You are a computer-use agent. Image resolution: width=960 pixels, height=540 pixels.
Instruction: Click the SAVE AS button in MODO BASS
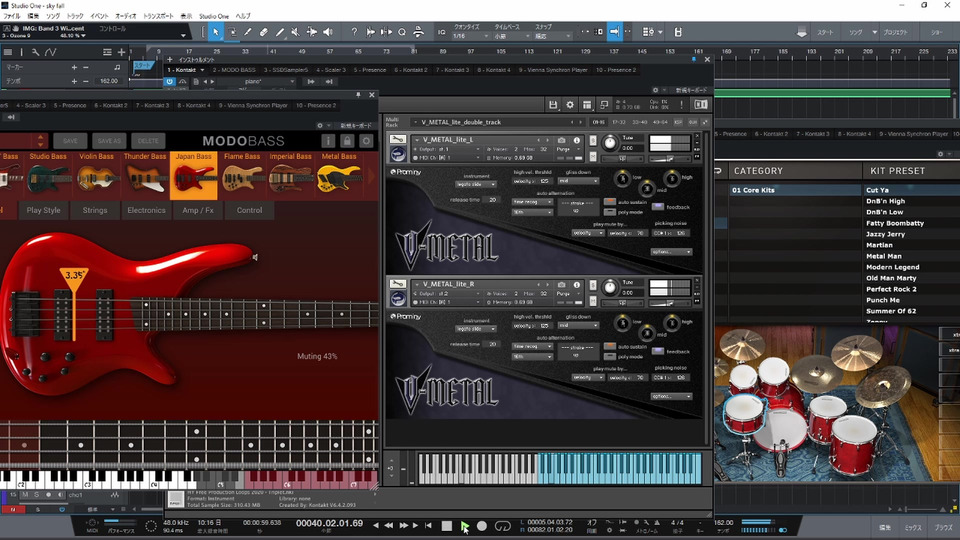pyautogui.click(x=109, y=141)
